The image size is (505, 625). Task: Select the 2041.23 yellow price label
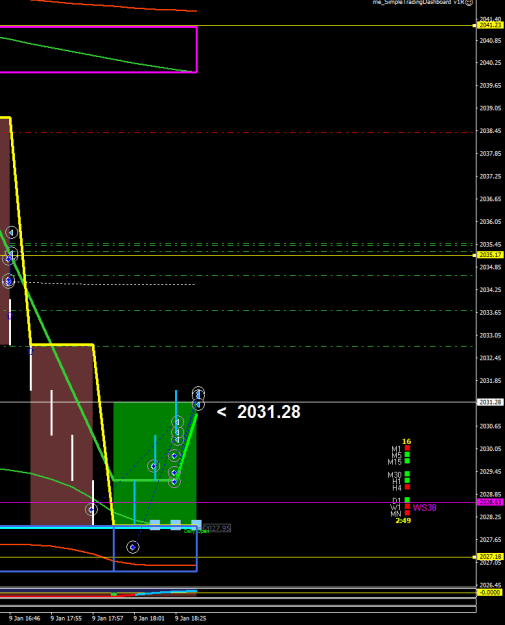click(x=490, y=25)
